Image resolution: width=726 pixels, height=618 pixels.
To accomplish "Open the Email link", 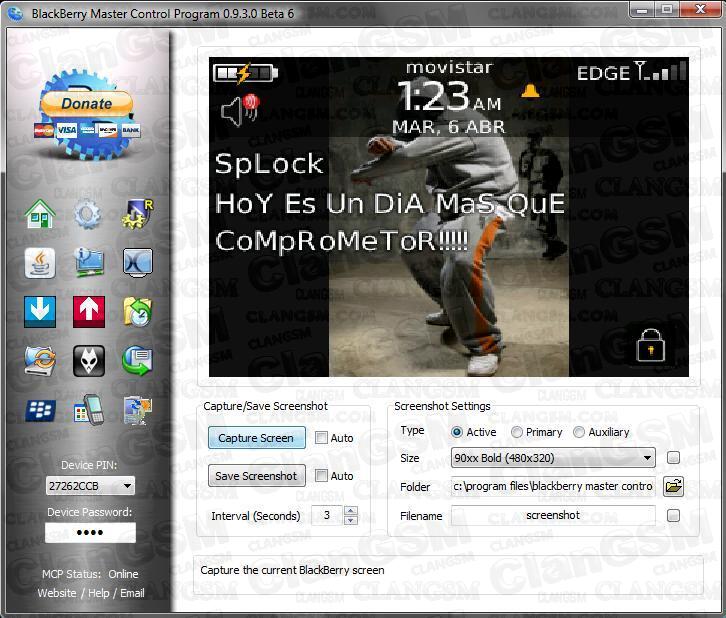I will 132,593.
